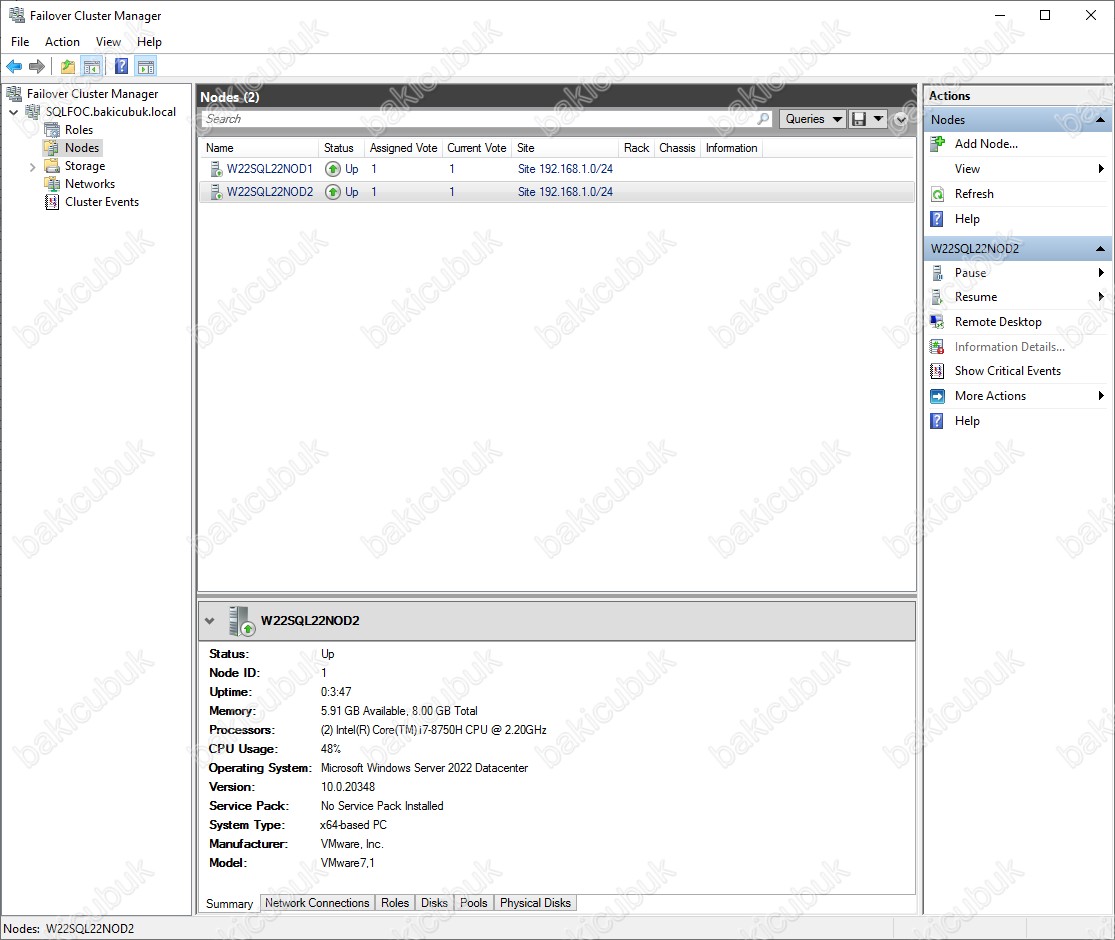Click the Forward arrow toolbar icon
Screen dimensions: 1115x940
coord(37,67)
